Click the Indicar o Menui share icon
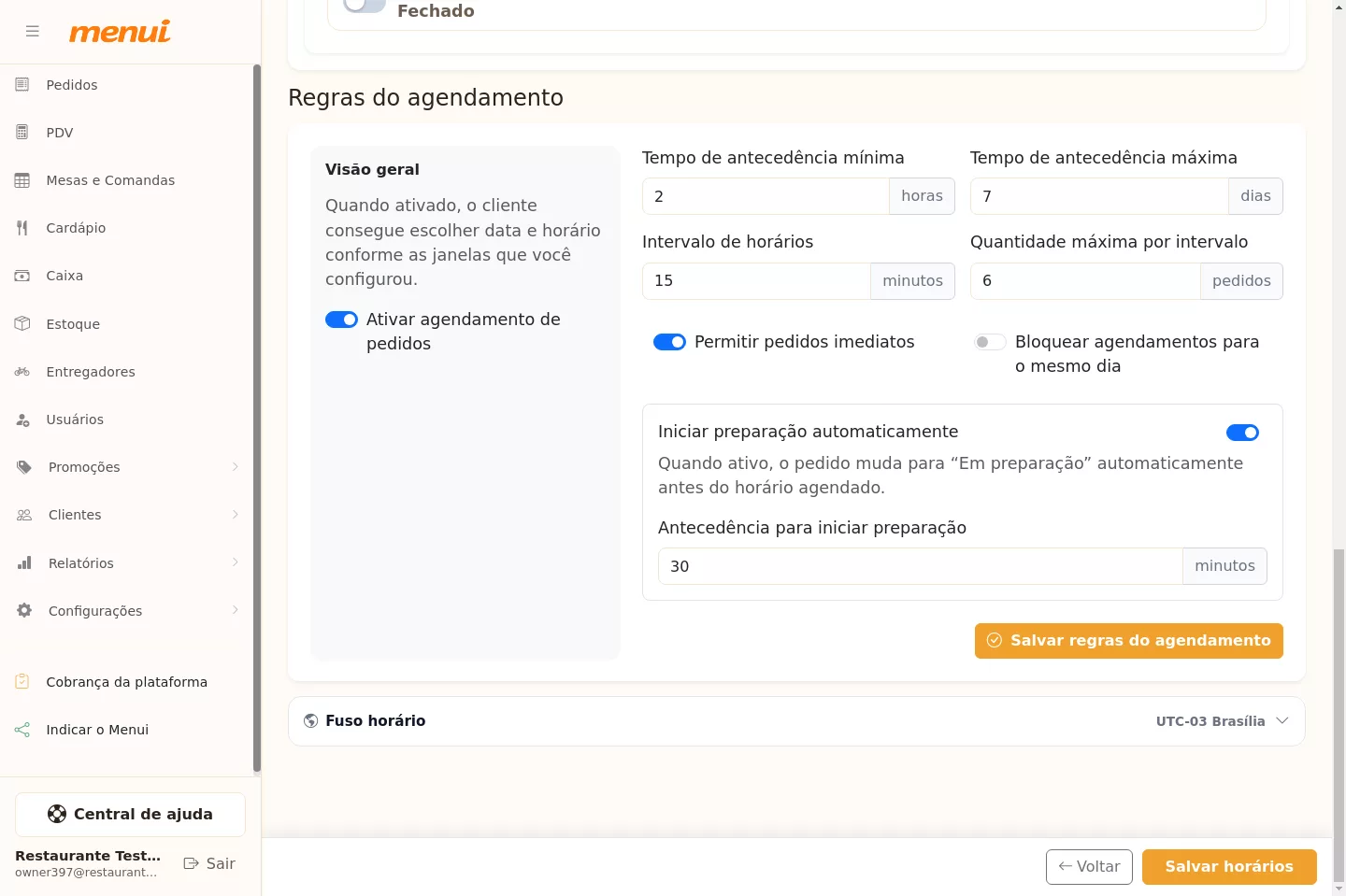Image resolution: width=1346 pixels, height=896 pixels. (22, 730)
